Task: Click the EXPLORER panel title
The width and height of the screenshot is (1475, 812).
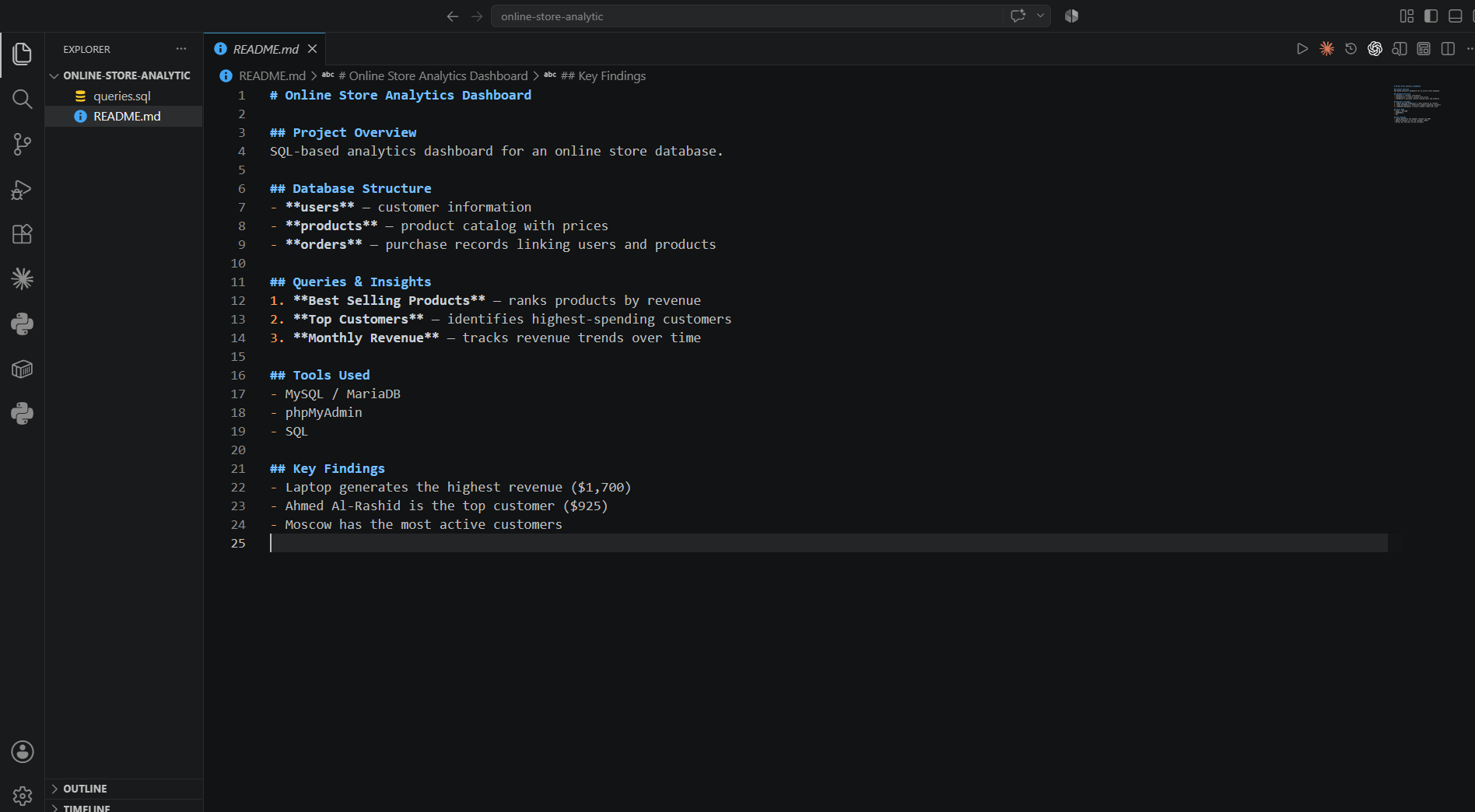Action: (x=86, y=49)
